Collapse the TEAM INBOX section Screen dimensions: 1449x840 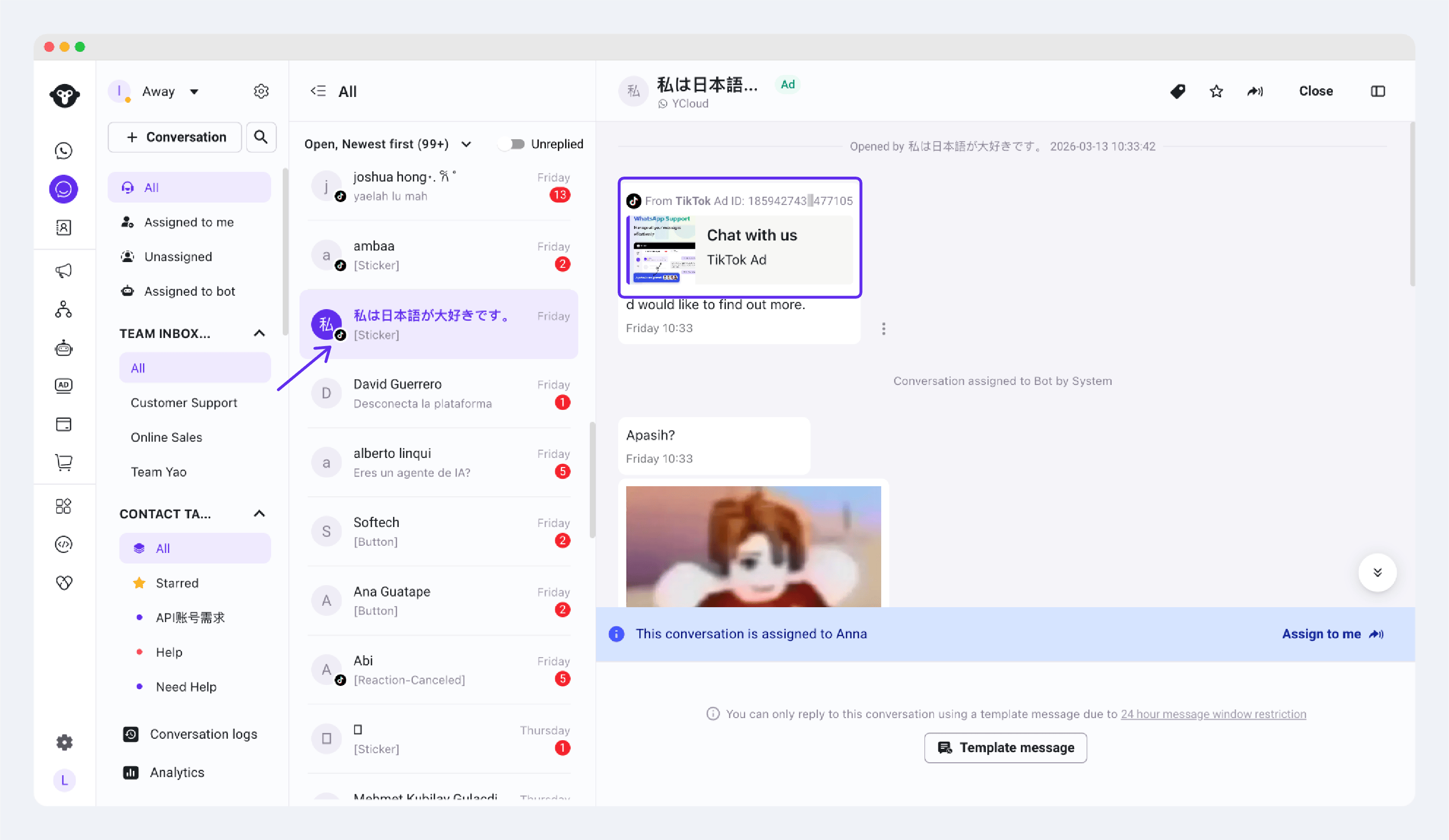(x=259, y=334)
